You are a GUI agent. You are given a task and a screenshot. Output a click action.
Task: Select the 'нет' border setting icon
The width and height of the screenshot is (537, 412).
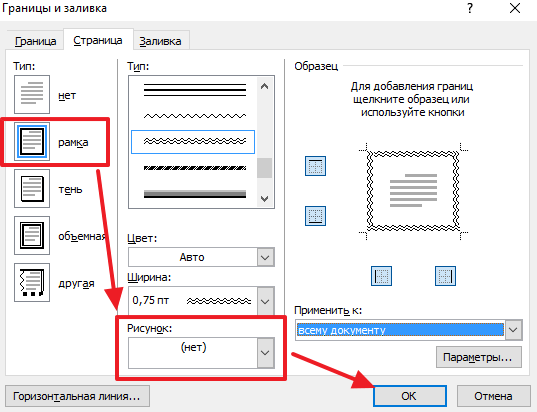click(x=32, y=95)
